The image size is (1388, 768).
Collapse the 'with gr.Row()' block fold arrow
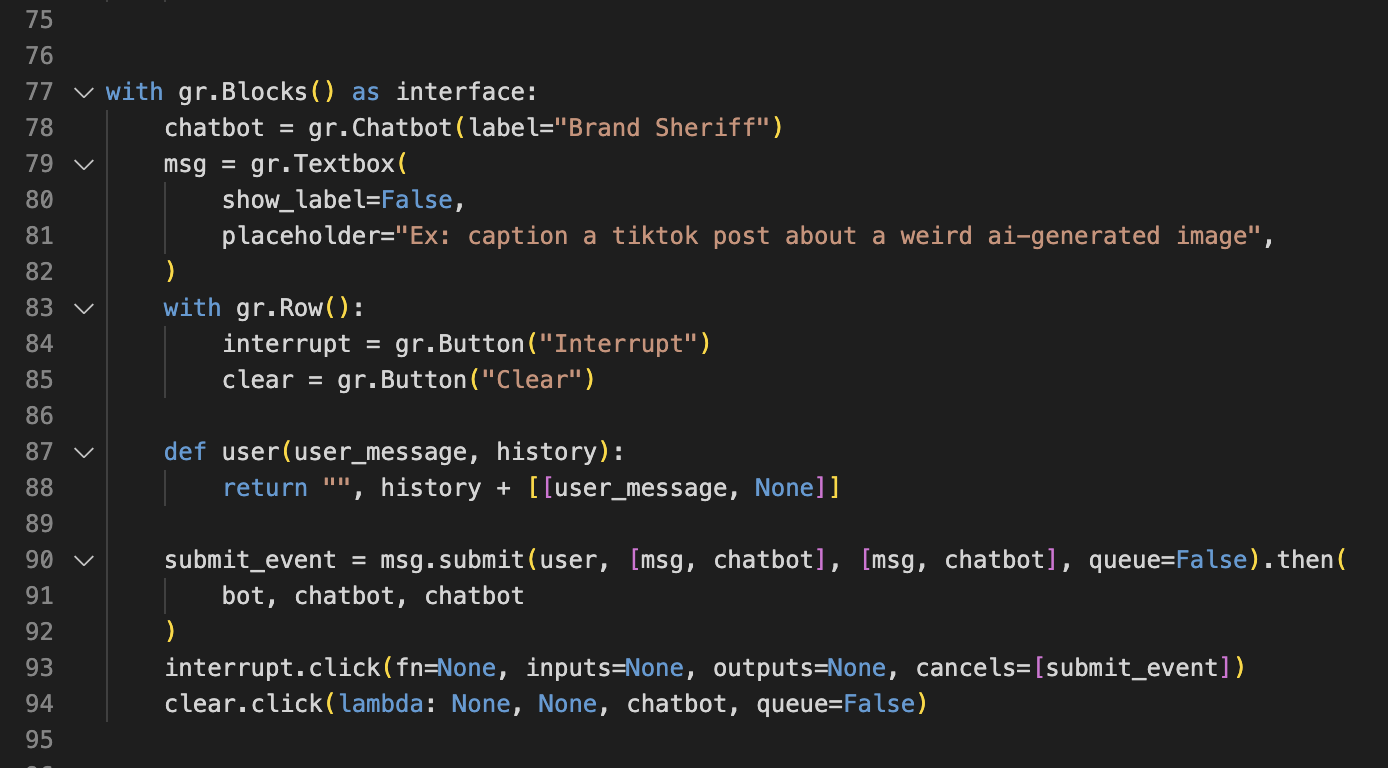pos(83,308)
